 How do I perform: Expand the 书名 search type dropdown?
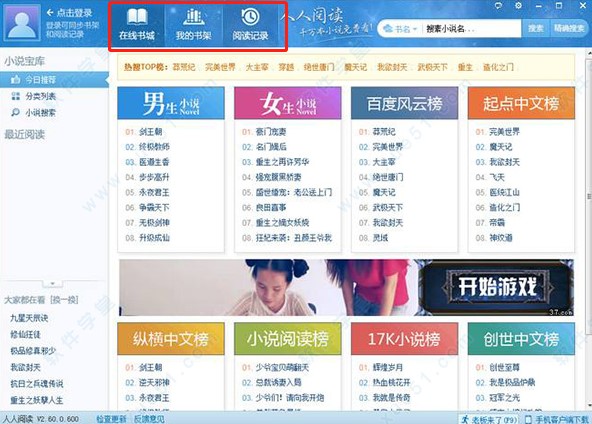click(400, 29)
